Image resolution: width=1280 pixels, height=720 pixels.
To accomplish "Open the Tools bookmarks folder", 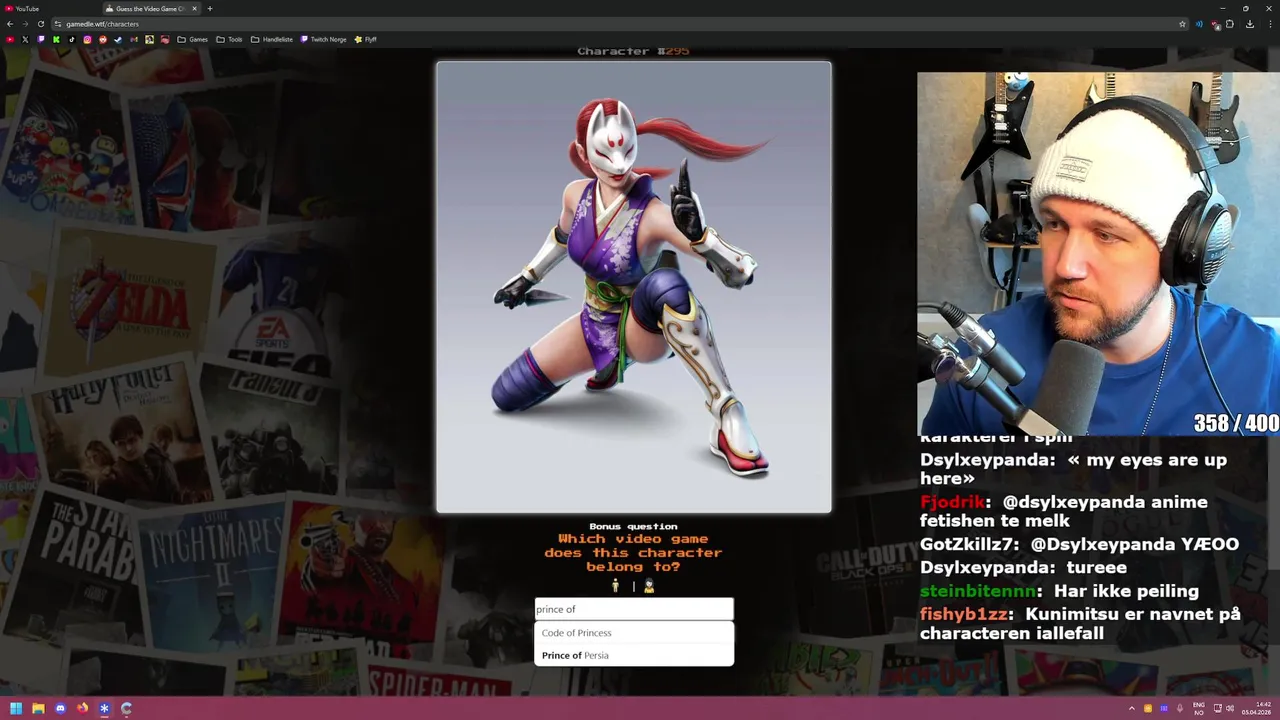I will point(229,39).
